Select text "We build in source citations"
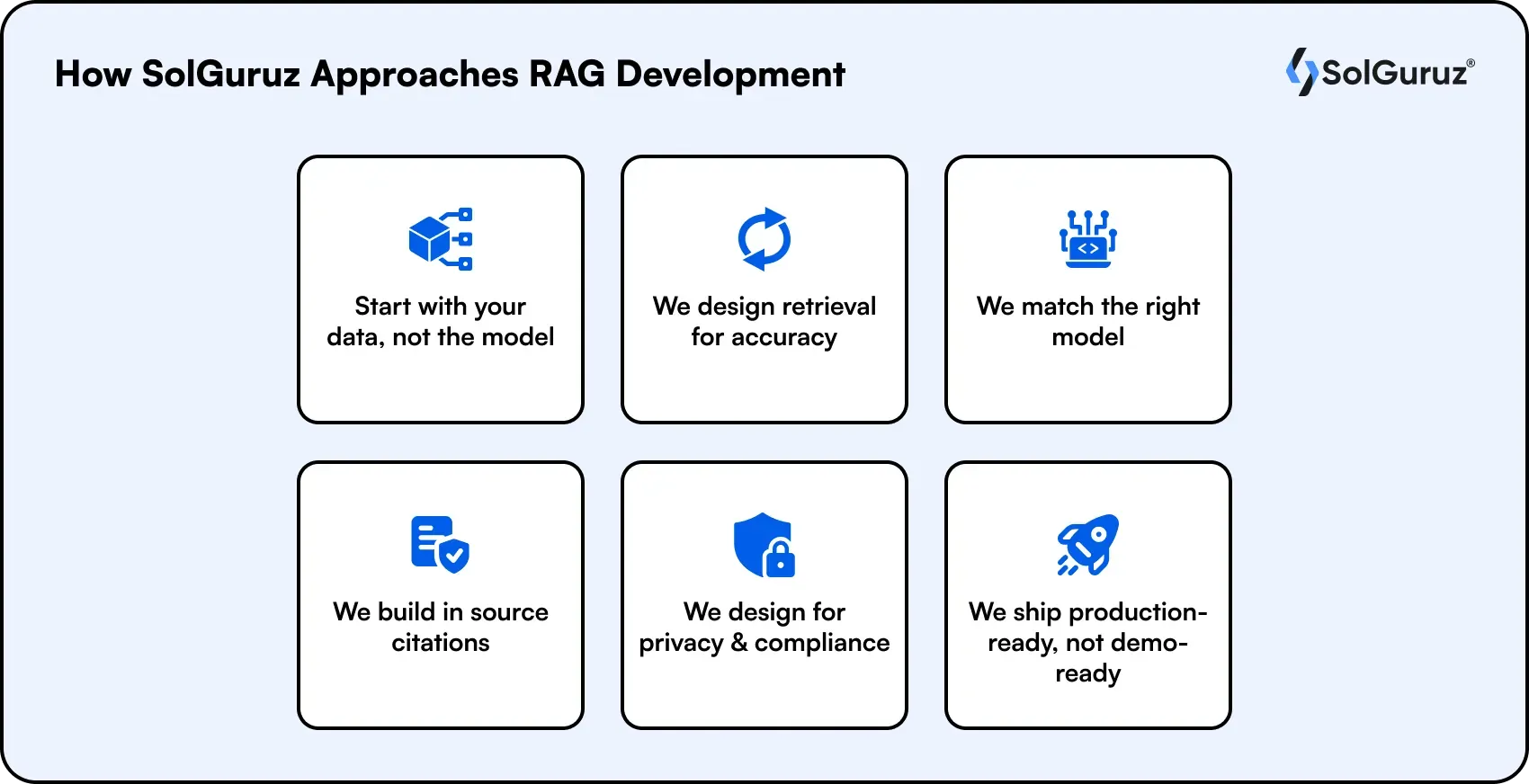Screen dimensions: 1529x784 click(x=441, y=628)
